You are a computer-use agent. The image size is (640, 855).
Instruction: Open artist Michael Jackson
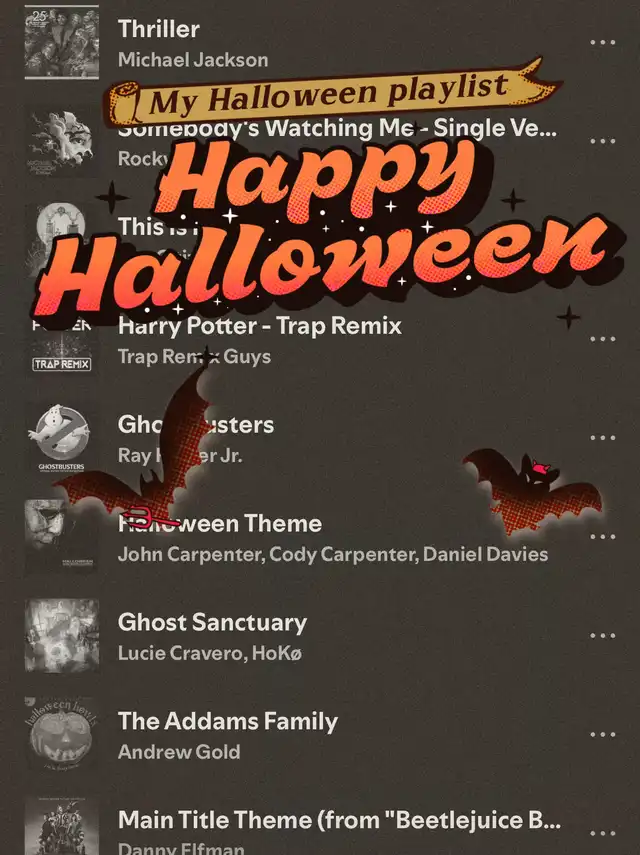193,59
